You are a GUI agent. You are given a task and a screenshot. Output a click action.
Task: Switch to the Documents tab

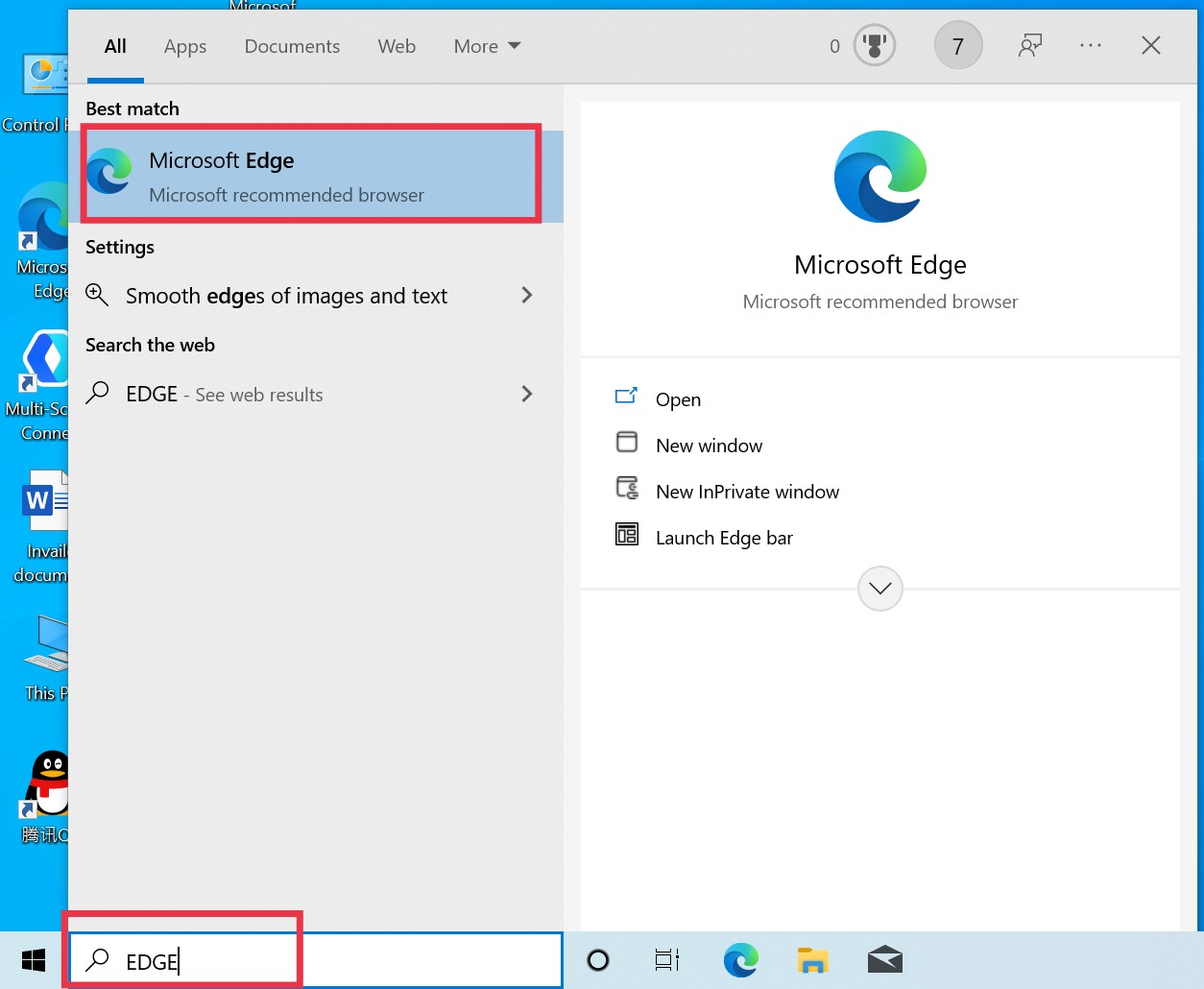[x=292, y=46]
